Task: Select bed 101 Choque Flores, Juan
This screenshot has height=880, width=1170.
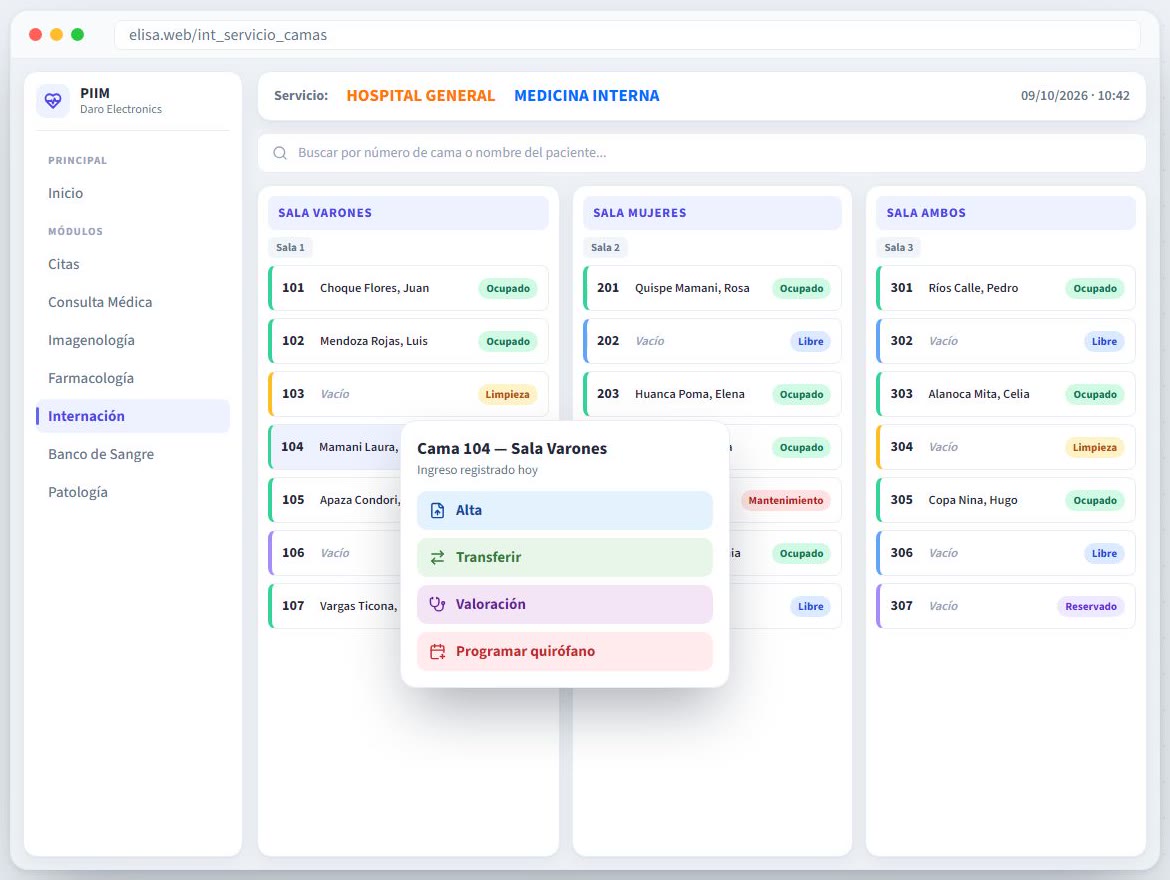Action: tap(408, 288)
